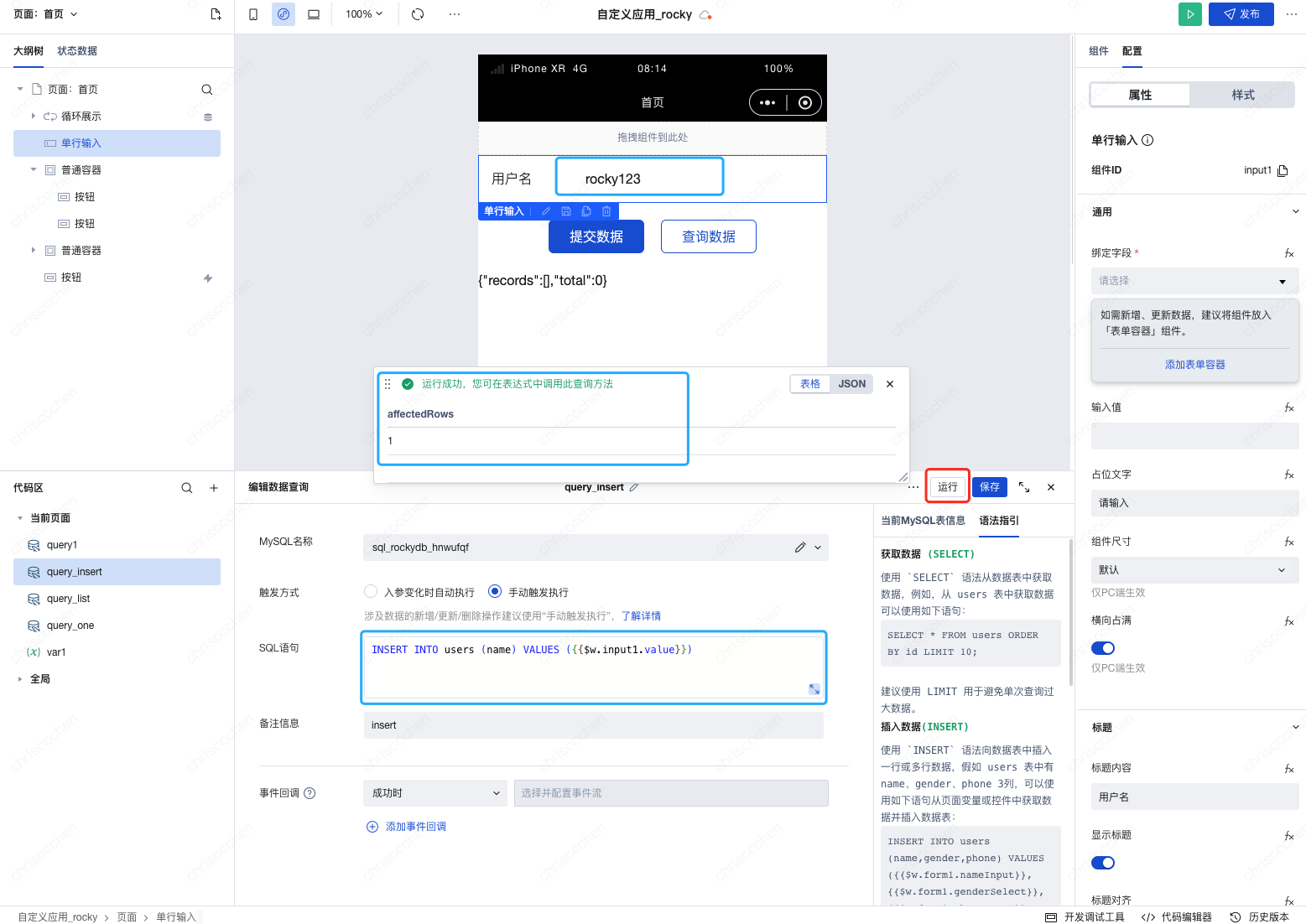Delete the selected single-line input component
The image size is (1306, 924).
tap(606, 211)
